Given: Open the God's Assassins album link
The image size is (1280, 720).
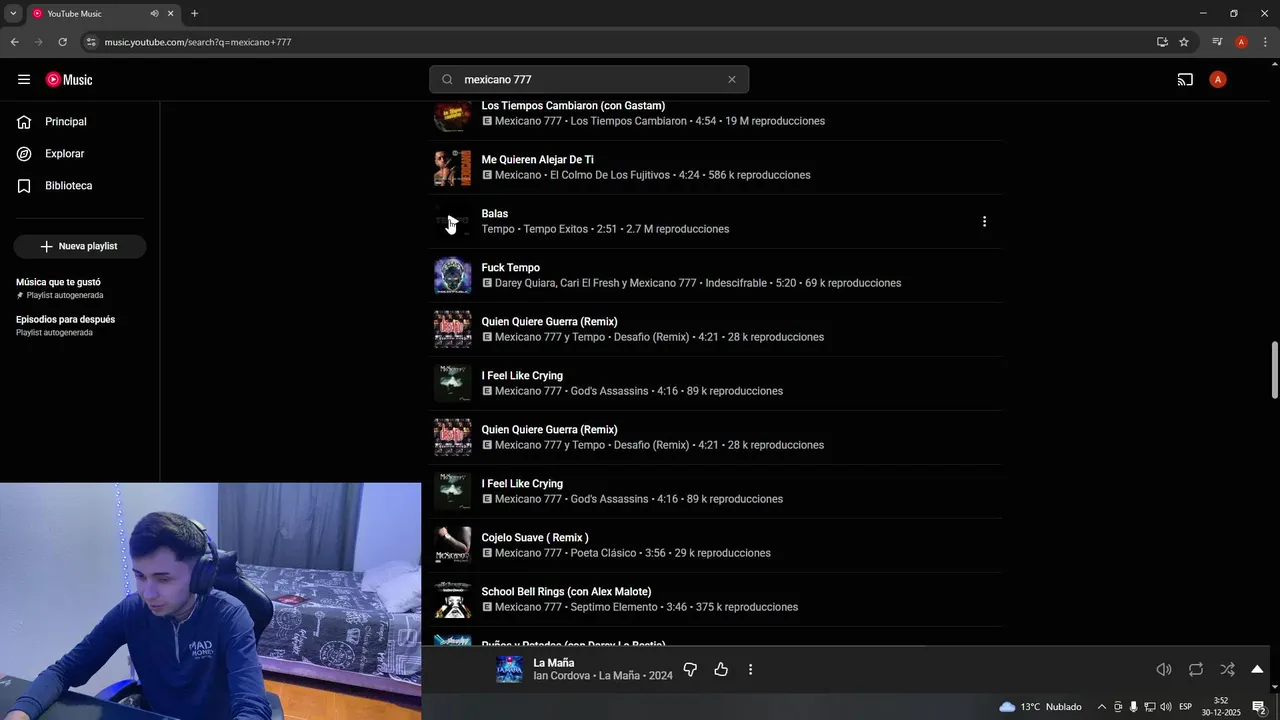Looking at the screenshot, I should (x=609, y=391).
